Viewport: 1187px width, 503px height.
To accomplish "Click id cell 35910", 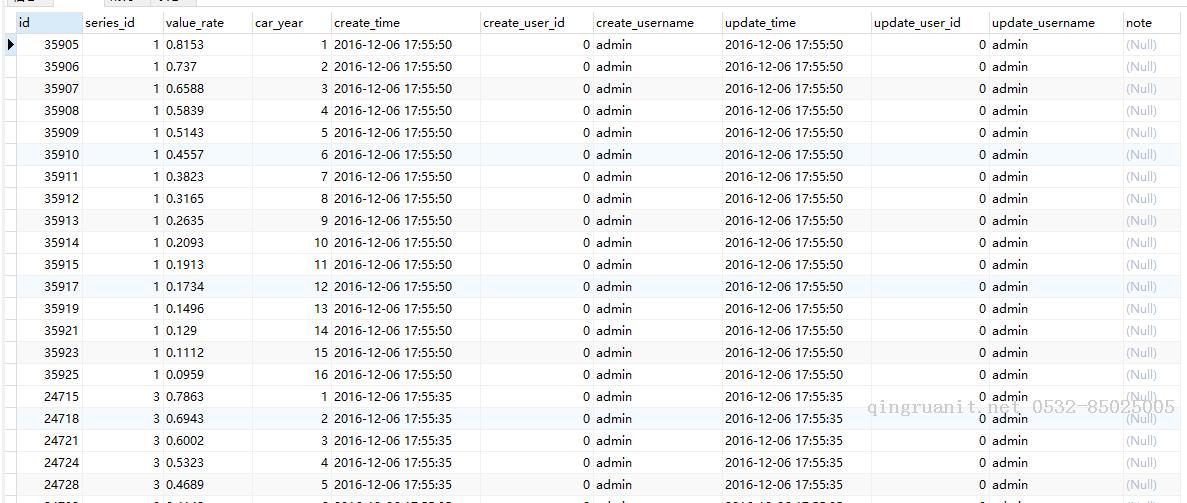I will pos(48,155).
